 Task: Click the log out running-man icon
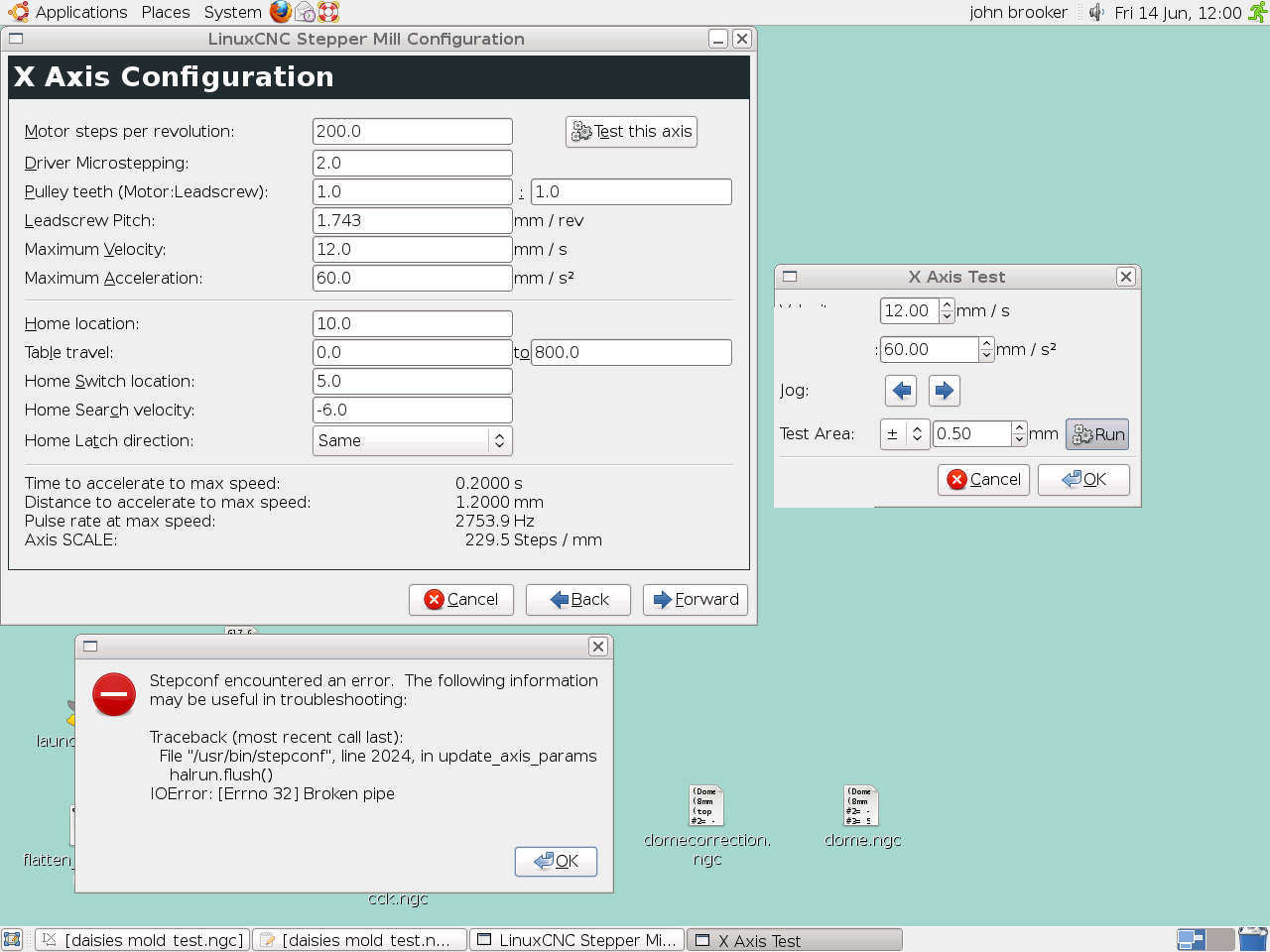1257,12
